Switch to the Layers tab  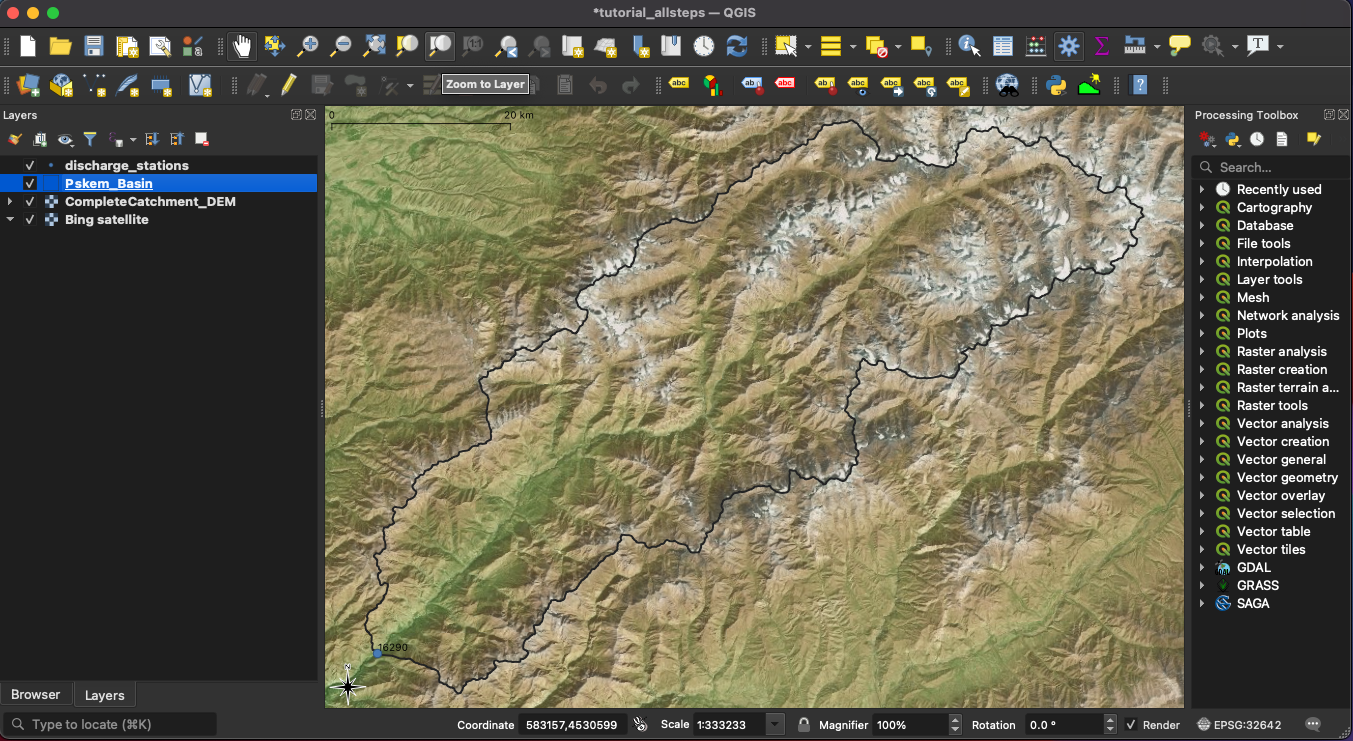105,695
